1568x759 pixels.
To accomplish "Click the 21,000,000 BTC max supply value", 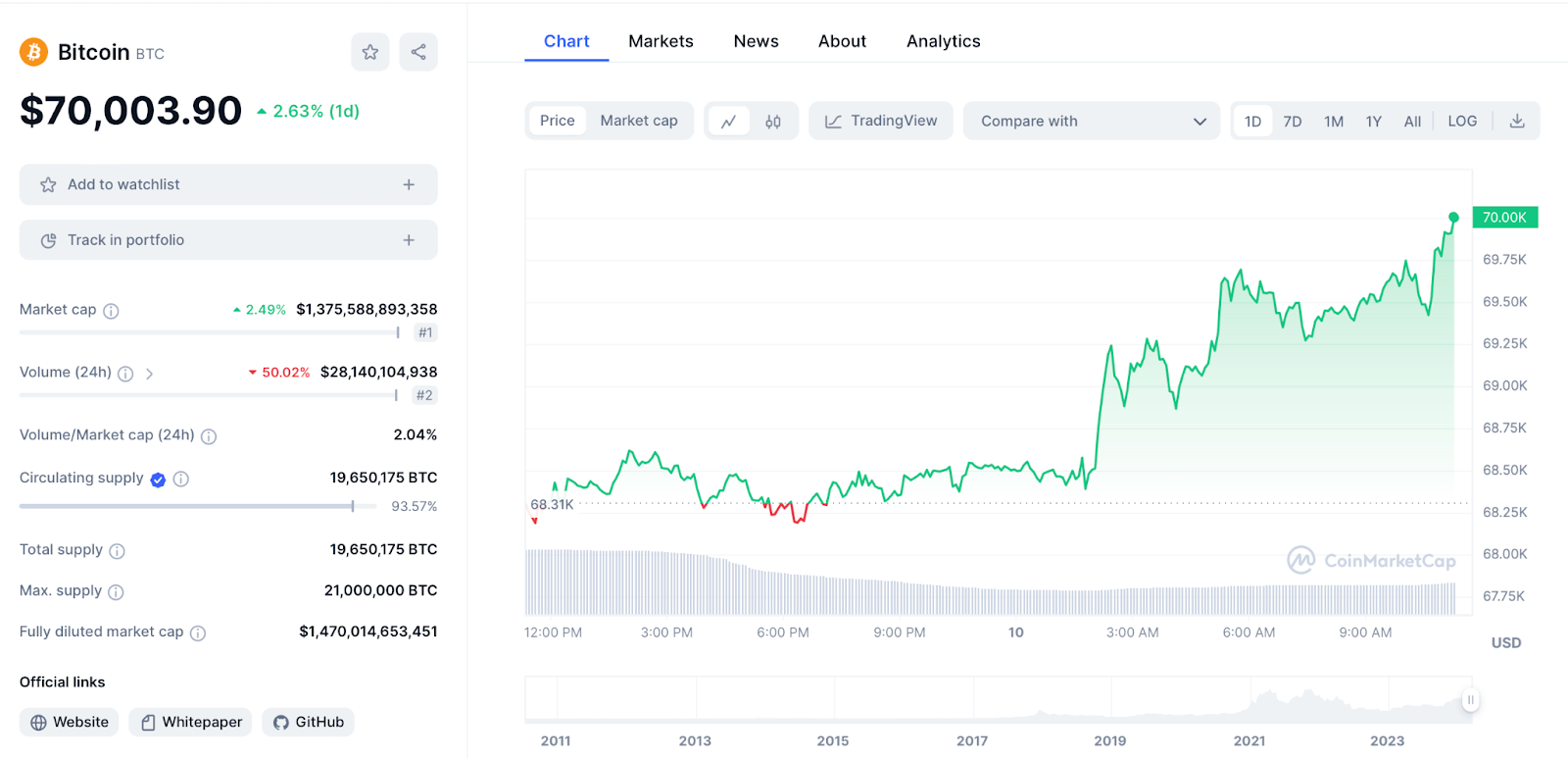I will click(x=381, y=590).
